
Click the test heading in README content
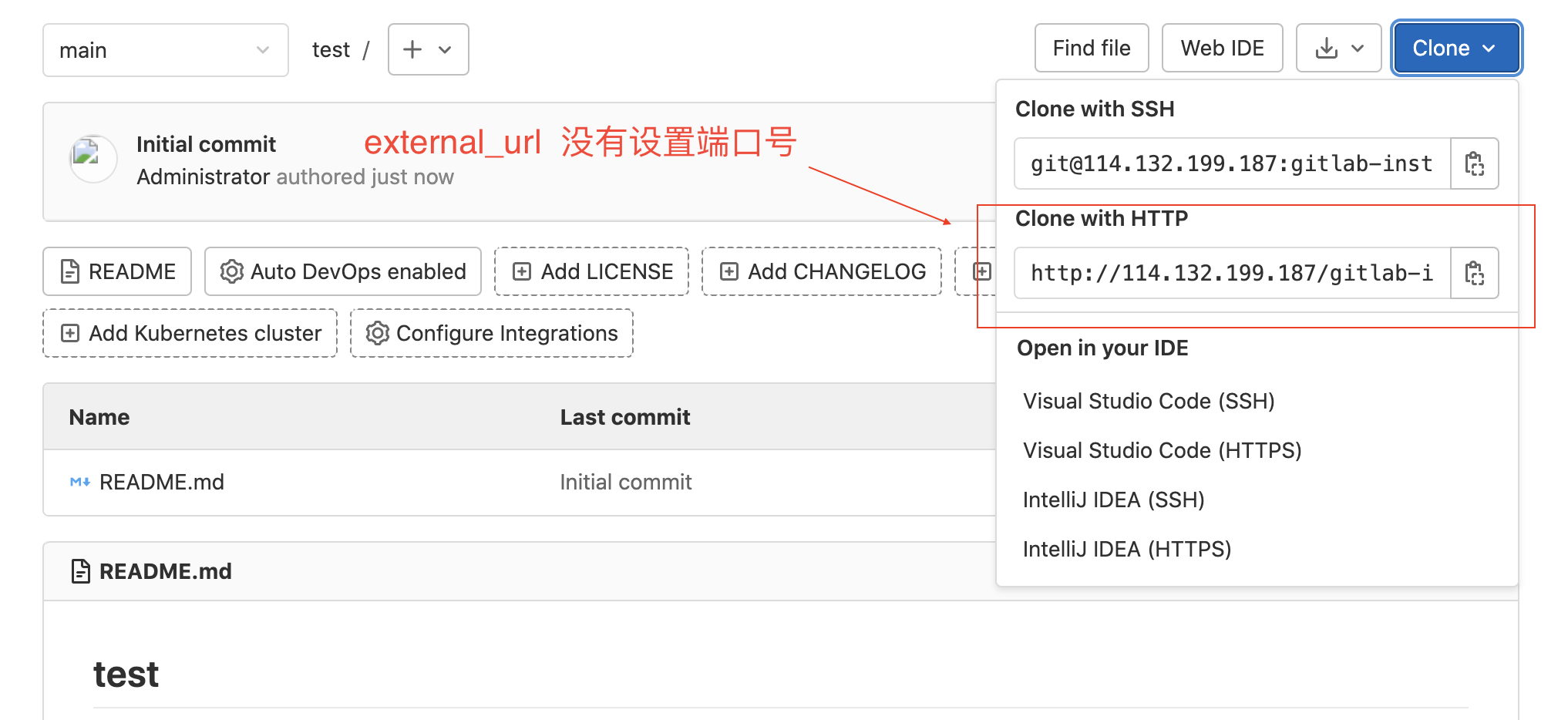tap(126, 675)
